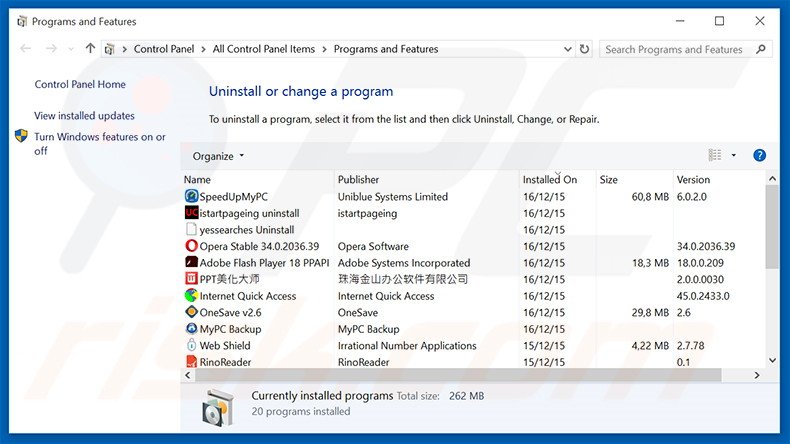The height and width of the screenshot is (444, 790).
Task: Open the recent locations dropdown arrow
Action: [x=71, y=49]
